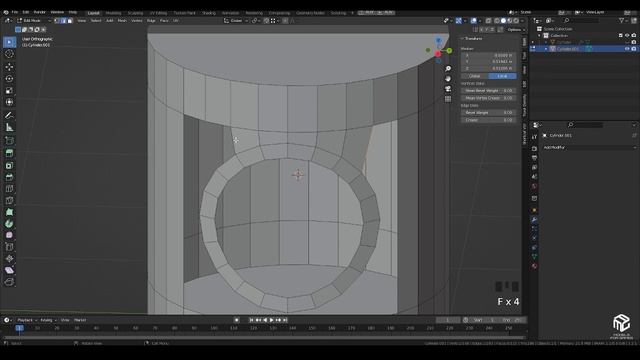Switch perspective/orthographic grid icon

tap(448, 99)
